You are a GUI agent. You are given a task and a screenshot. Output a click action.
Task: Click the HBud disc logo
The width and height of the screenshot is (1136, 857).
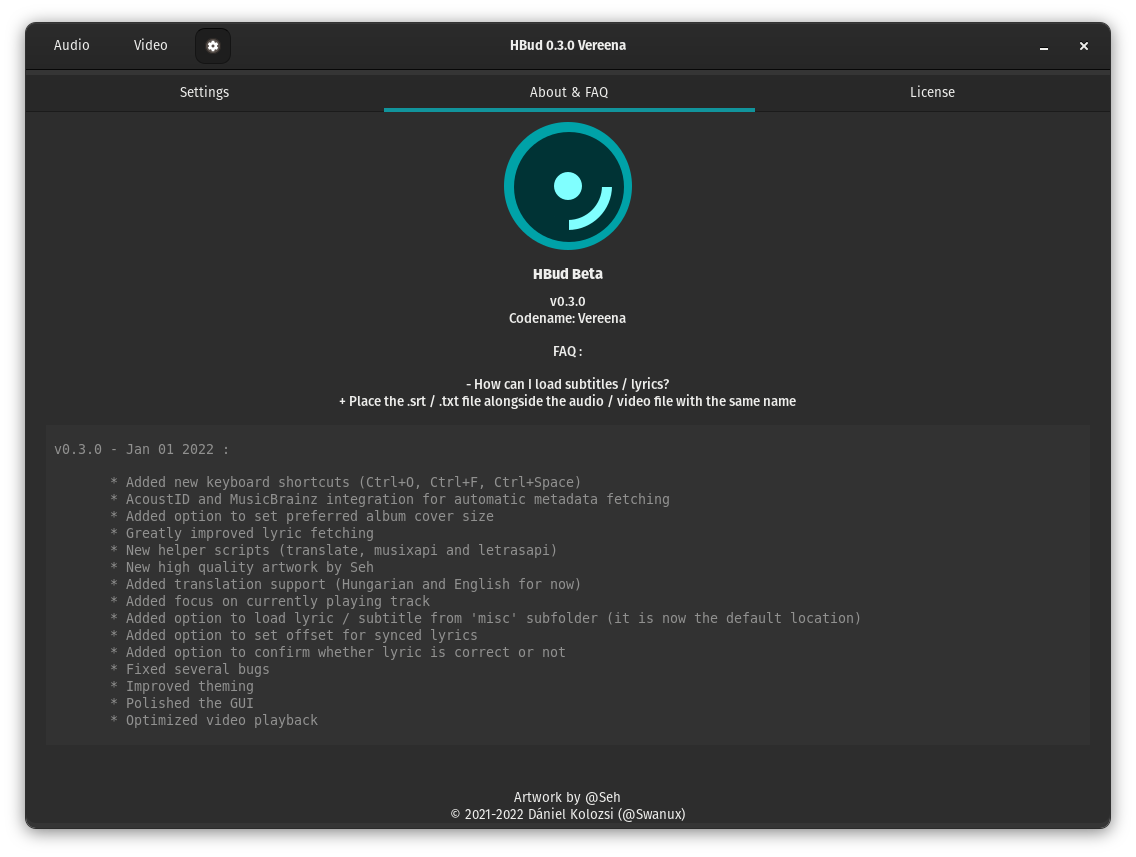click(568, 186)
